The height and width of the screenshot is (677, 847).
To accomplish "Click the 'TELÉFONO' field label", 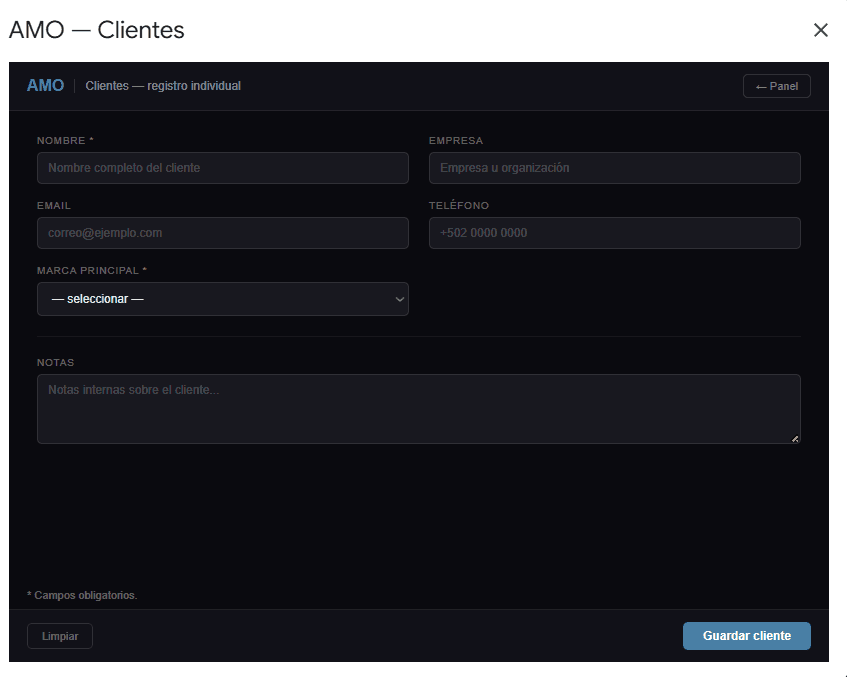I will pos(459,205).
